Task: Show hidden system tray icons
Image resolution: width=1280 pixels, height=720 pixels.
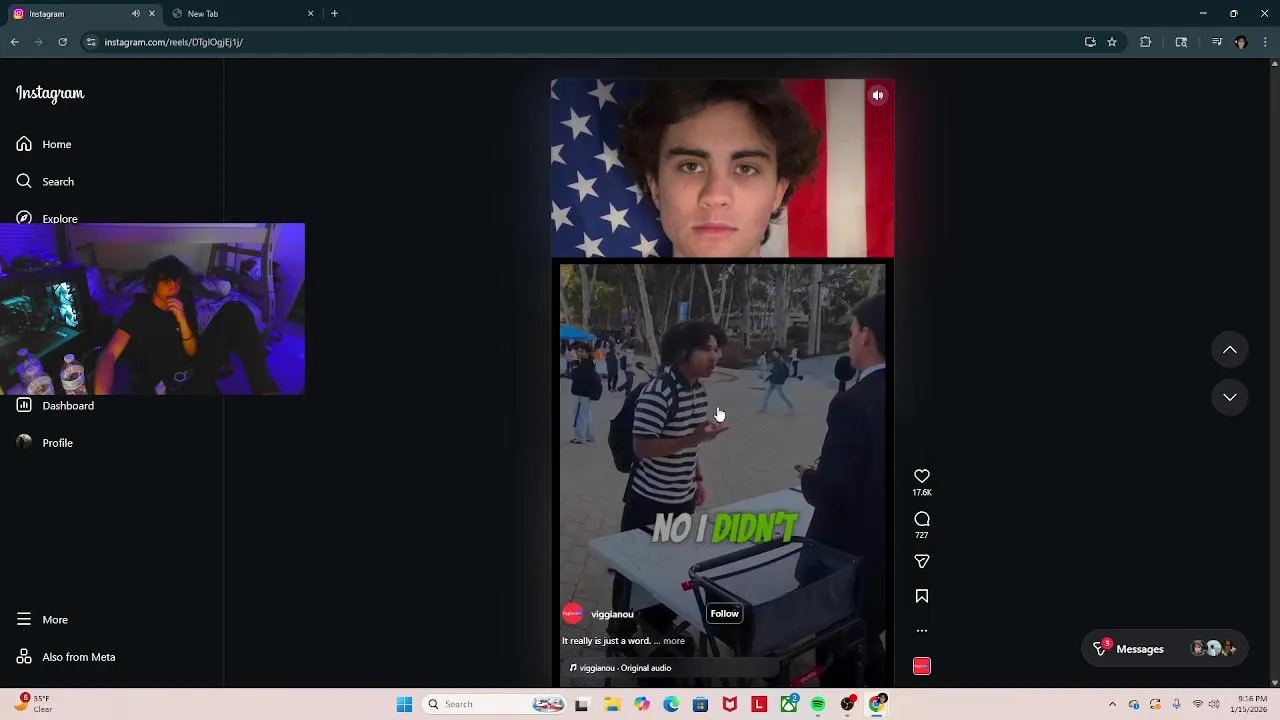Action: click(x=1112, y=704)
